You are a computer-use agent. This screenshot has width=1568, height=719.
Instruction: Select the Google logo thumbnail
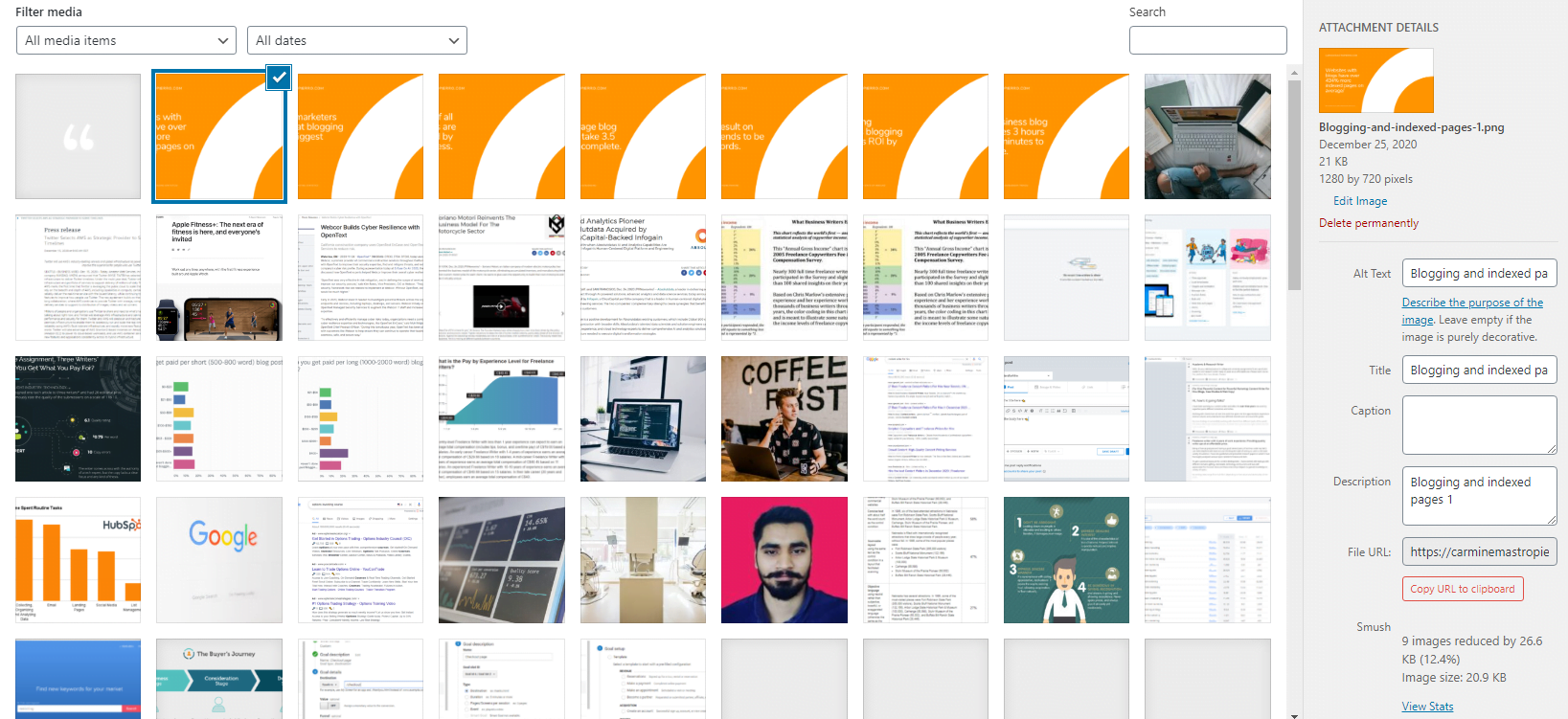(219, 560)
